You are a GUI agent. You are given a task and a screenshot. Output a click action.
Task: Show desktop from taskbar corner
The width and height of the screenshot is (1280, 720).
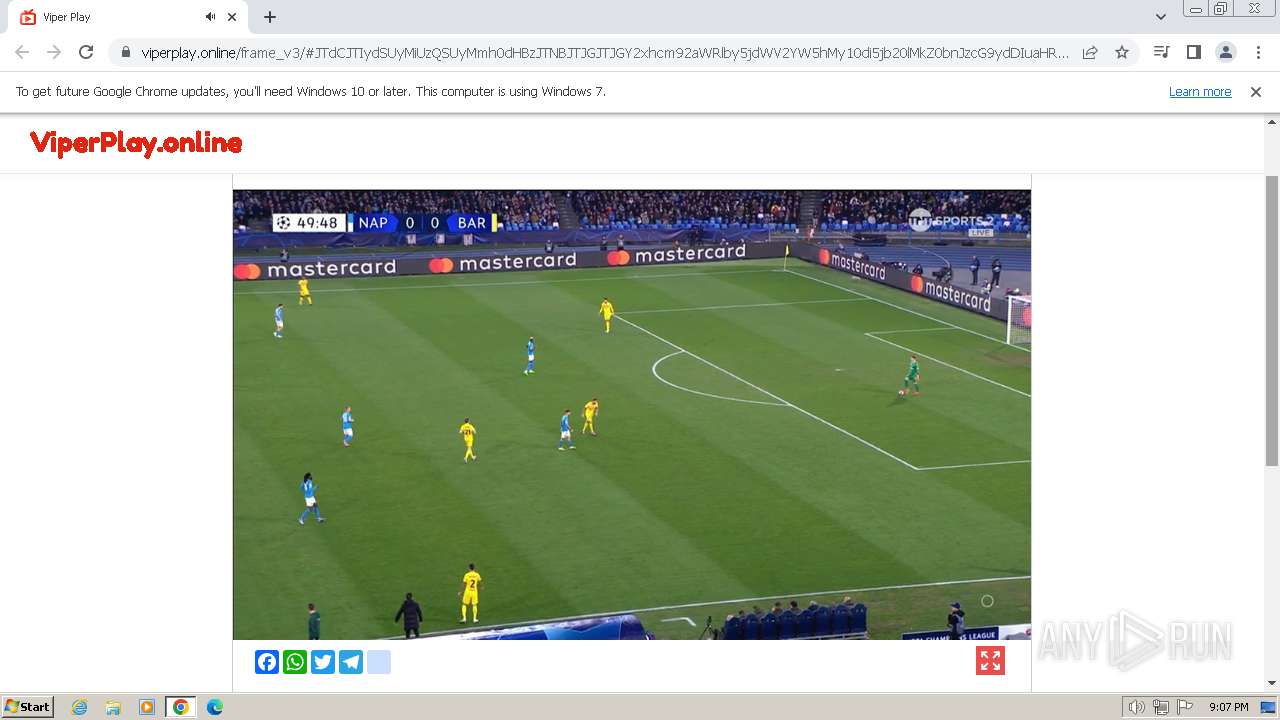tap(1270, 707)
